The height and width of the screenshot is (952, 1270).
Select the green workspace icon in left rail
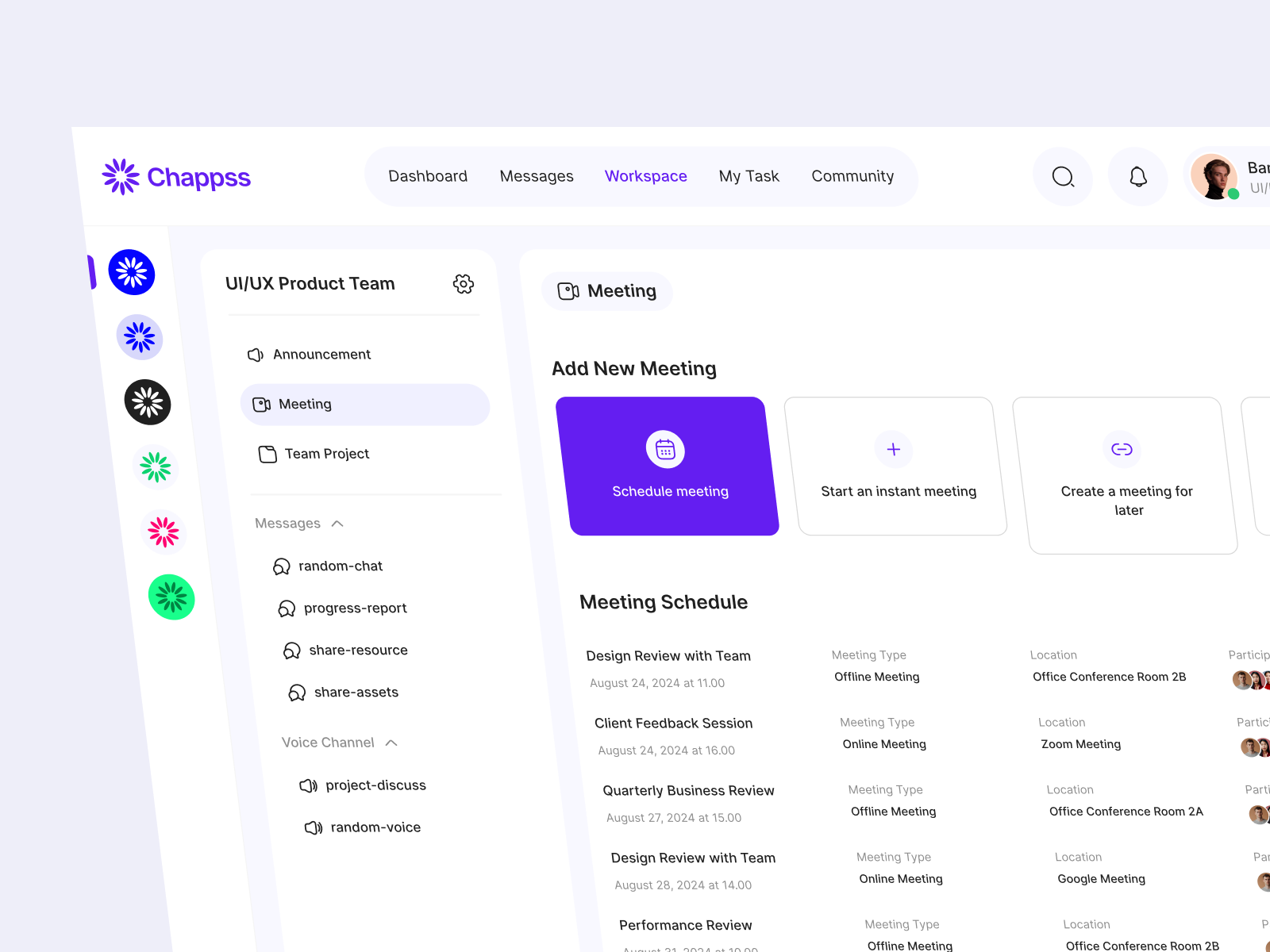171,597
